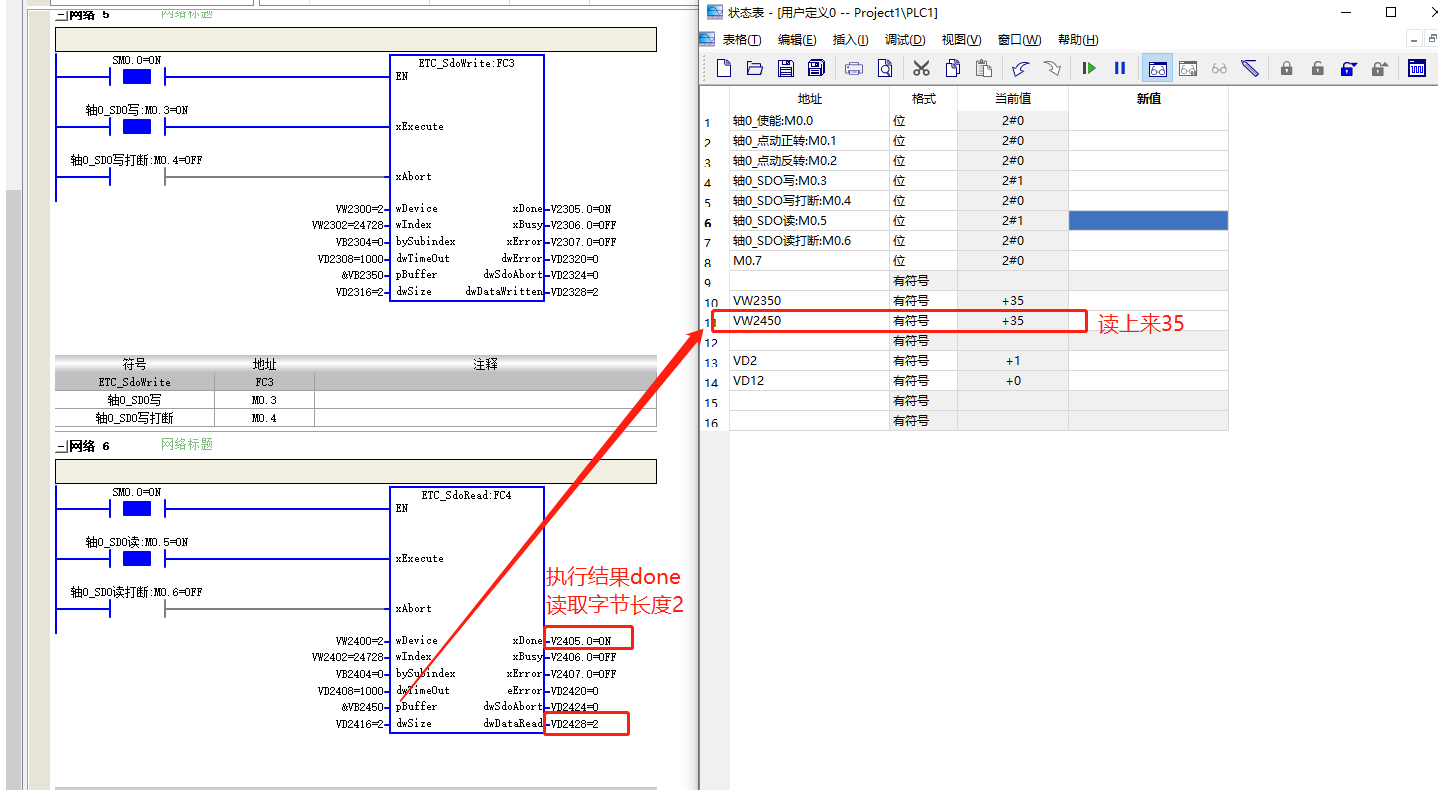Collapse the 网络 6 network box

60,446
